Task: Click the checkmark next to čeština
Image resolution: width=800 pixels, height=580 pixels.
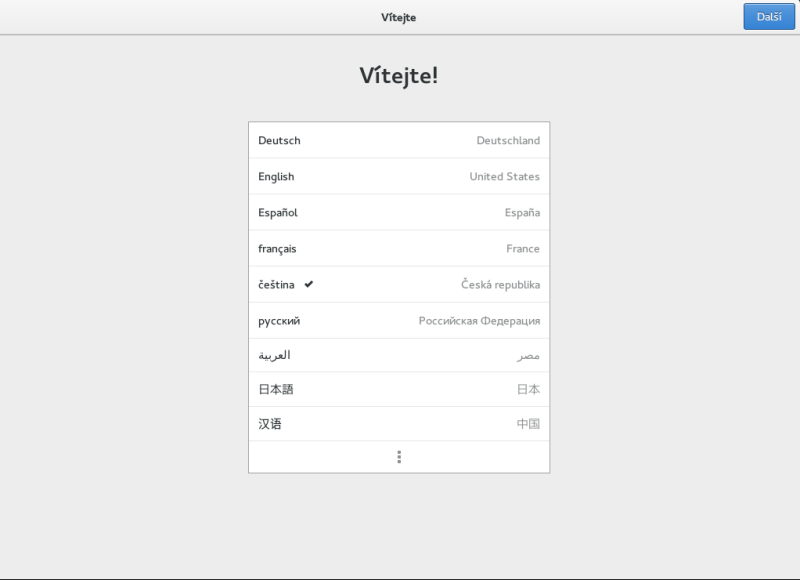Action: 309,285
